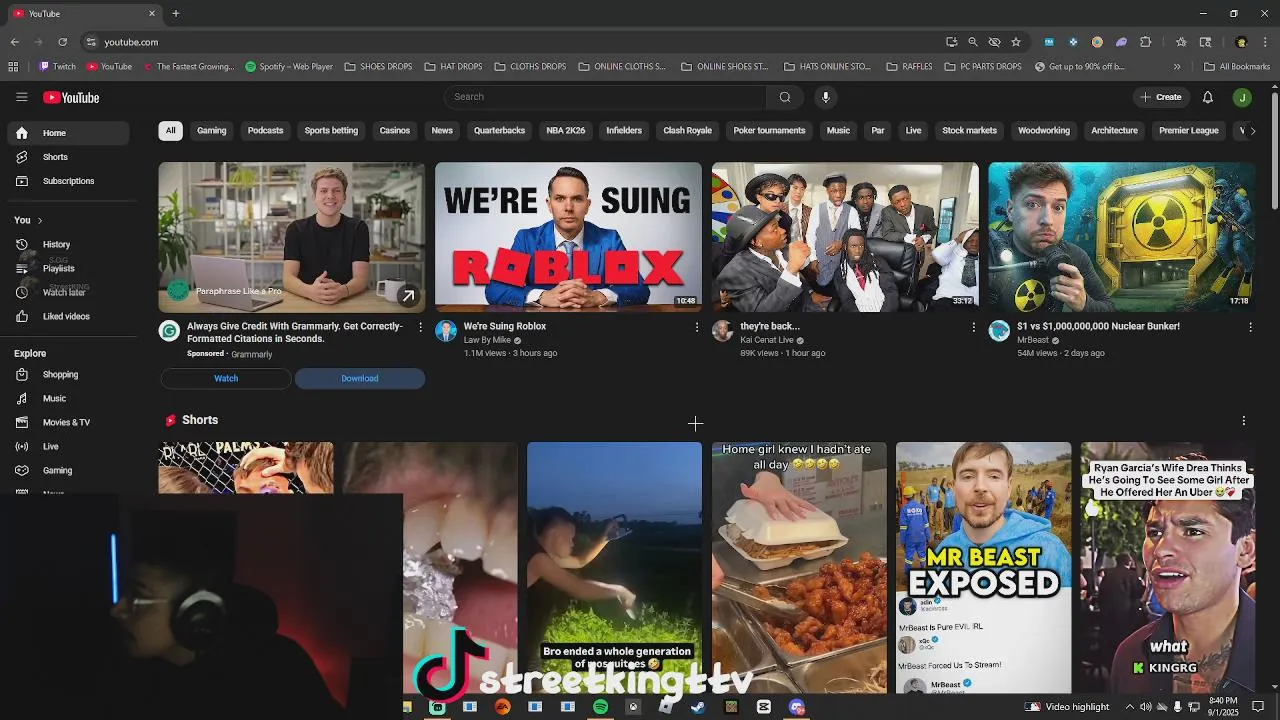
Task: Open the notifications bell
Action: [1208, 97]
